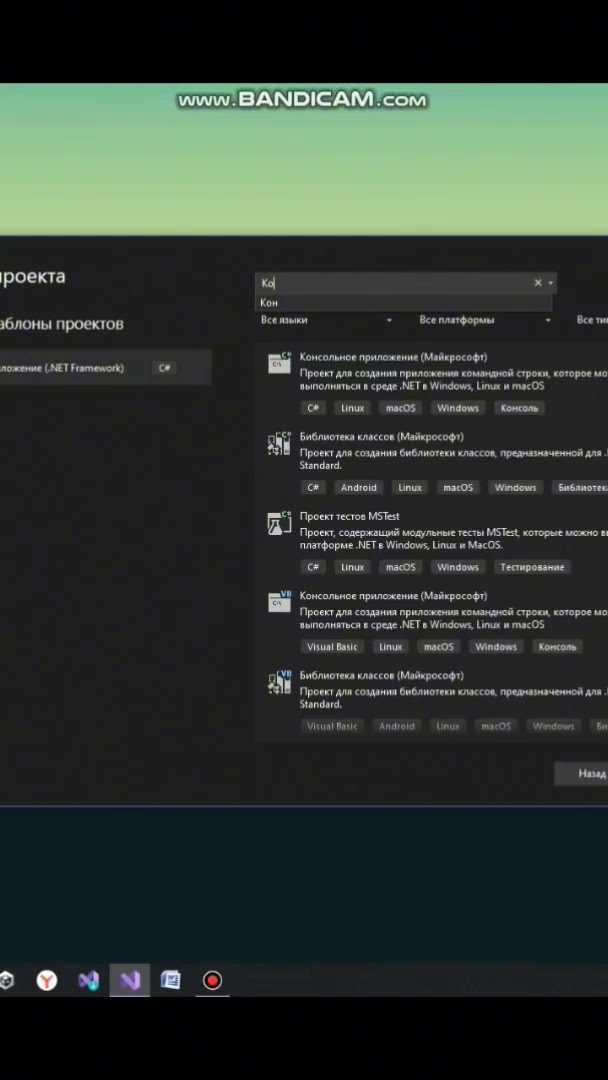Open the cube-shaped taskbar icon
The image size is (608, 1080).
pyautogui.click(x=6, y=979)
